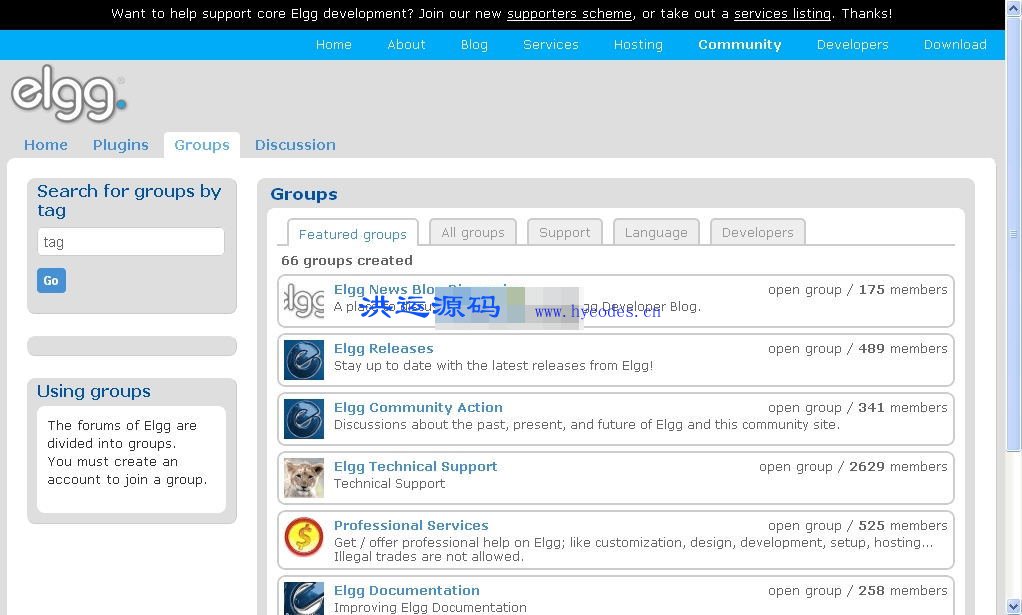
Task: Click the Go search button
Action: (51, 281)
